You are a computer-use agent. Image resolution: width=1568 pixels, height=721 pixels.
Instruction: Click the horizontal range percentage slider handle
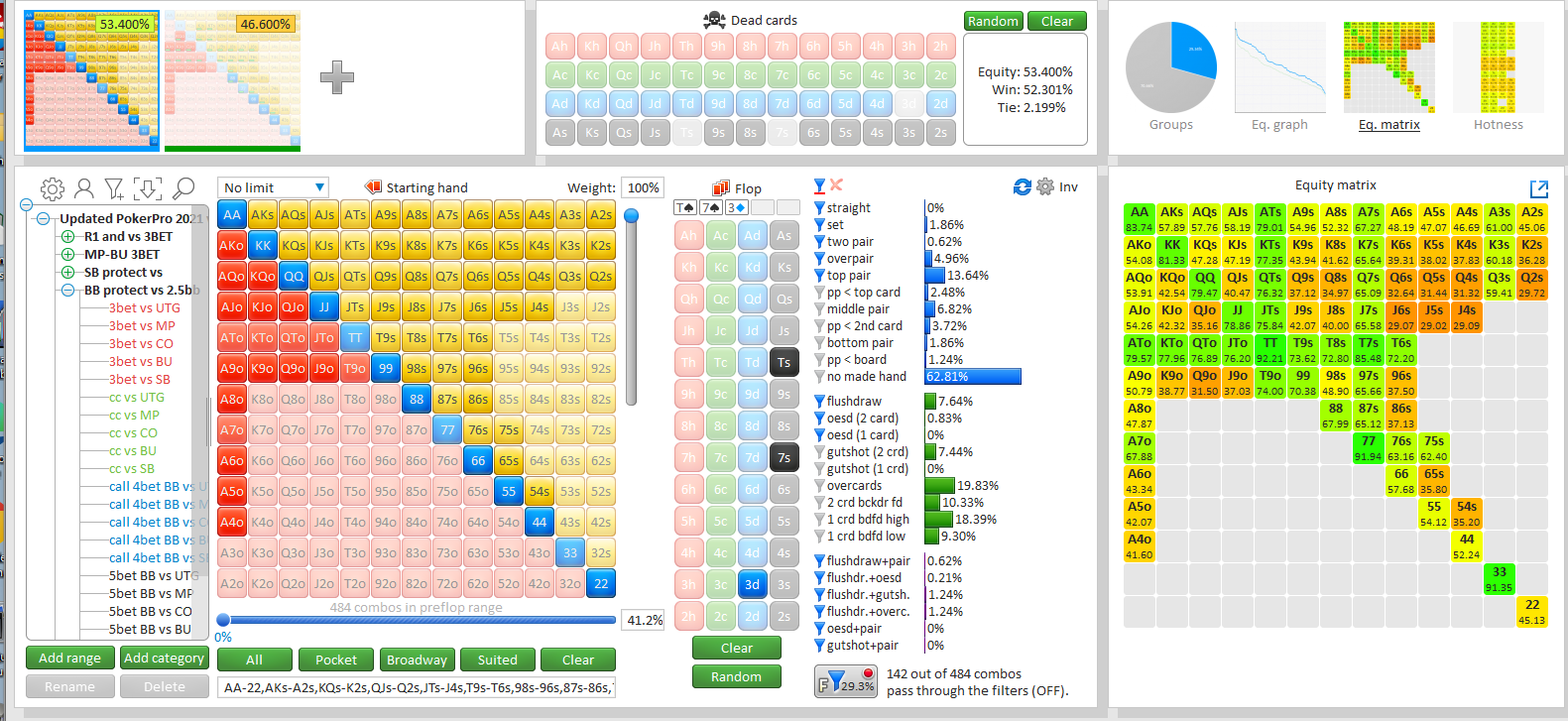pos(223,620)
